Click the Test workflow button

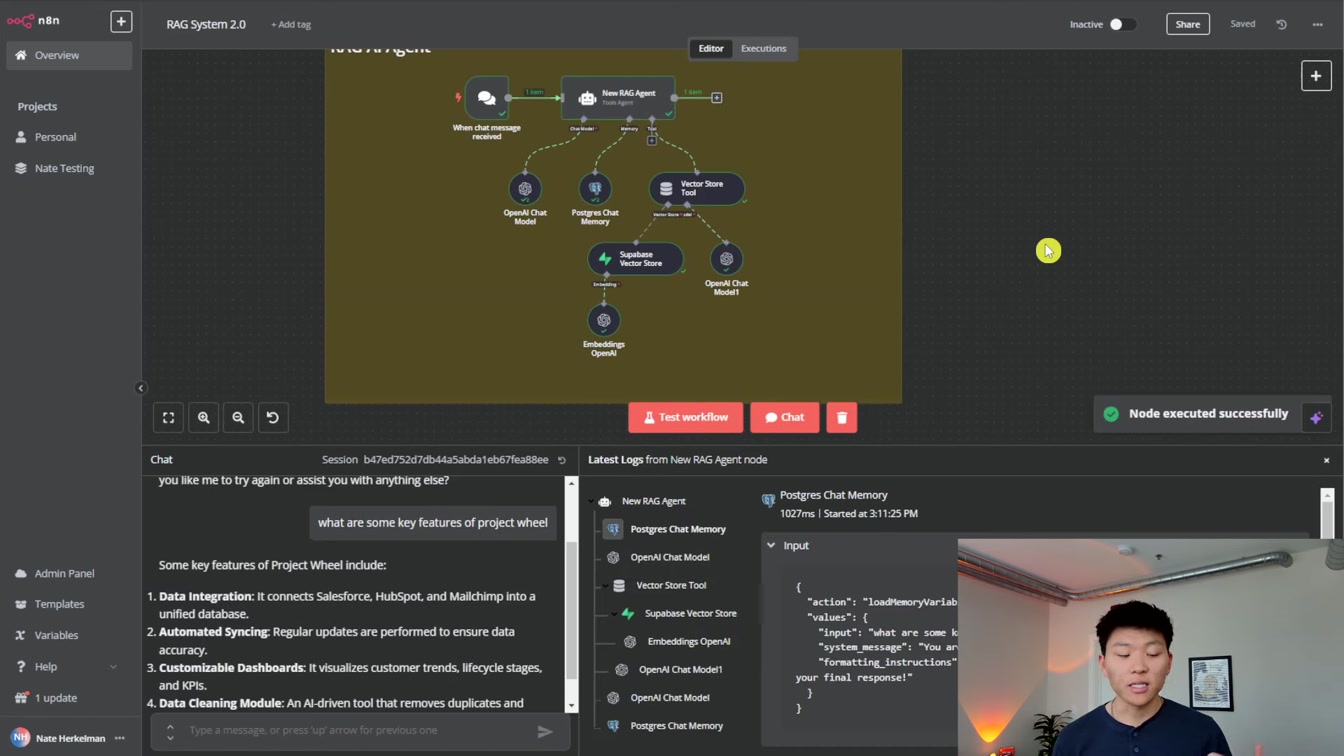[x=685, y=418]
